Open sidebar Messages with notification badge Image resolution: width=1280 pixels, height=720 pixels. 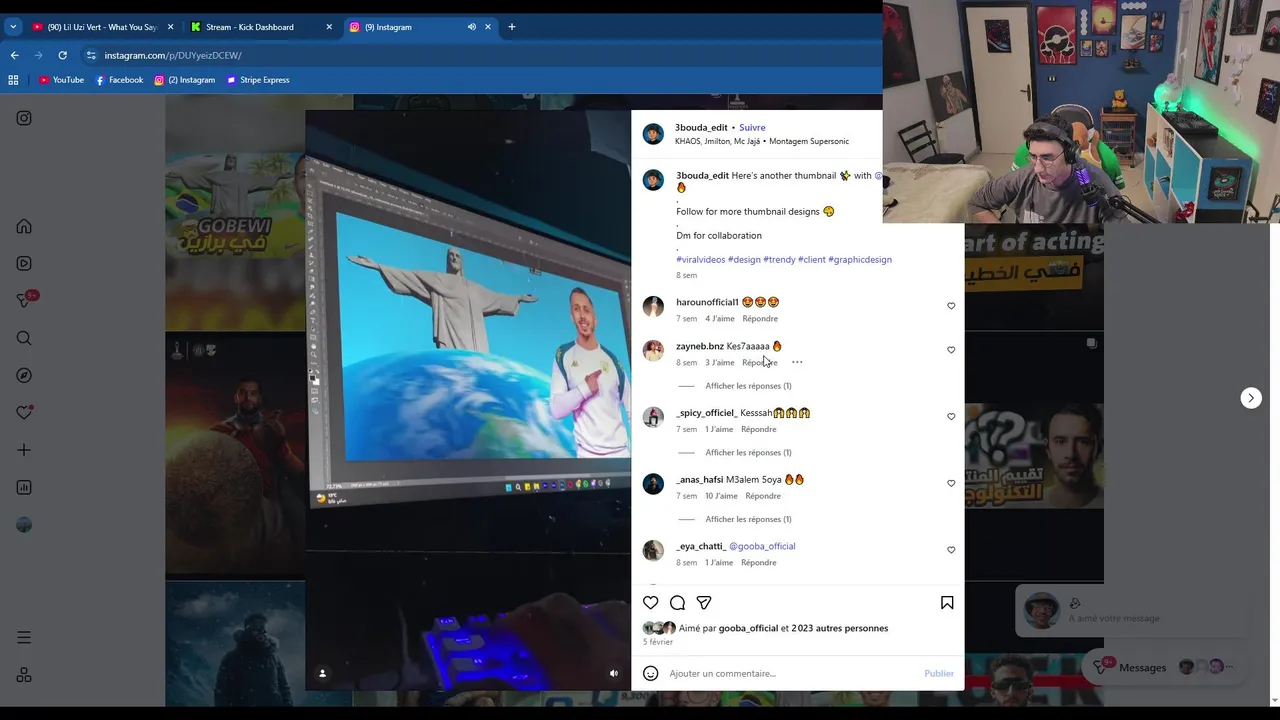(26, 300)
